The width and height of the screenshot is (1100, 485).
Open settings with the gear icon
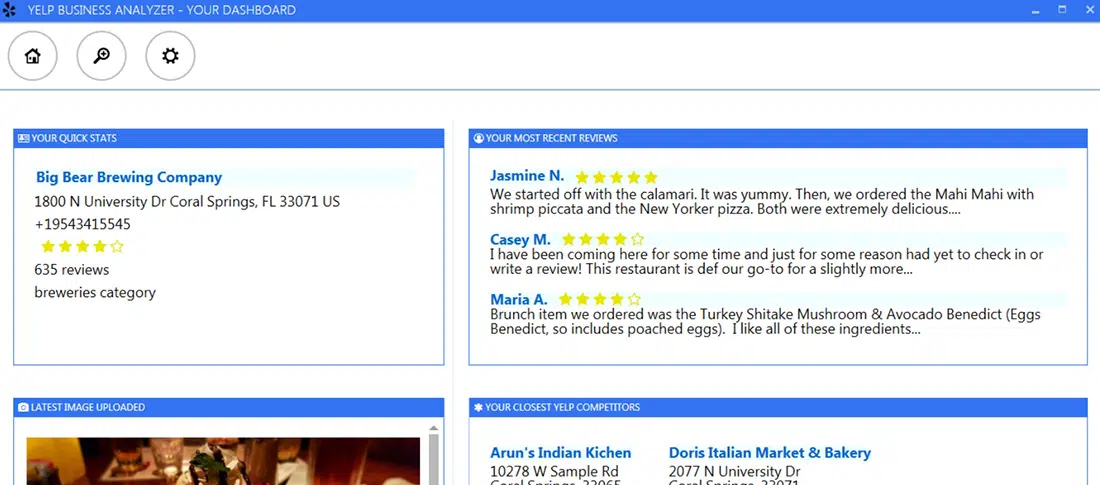coord(170,56)
